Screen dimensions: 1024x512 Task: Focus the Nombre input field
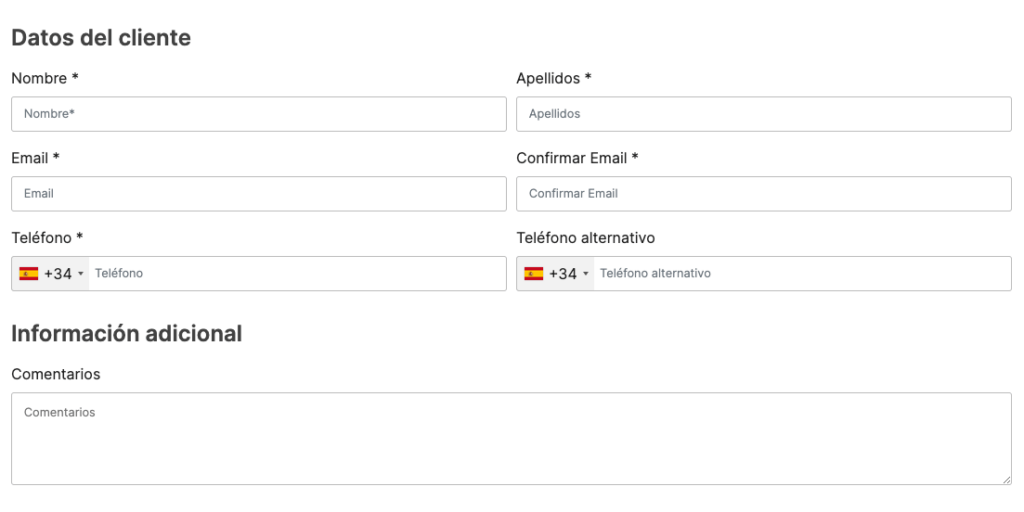259,114
